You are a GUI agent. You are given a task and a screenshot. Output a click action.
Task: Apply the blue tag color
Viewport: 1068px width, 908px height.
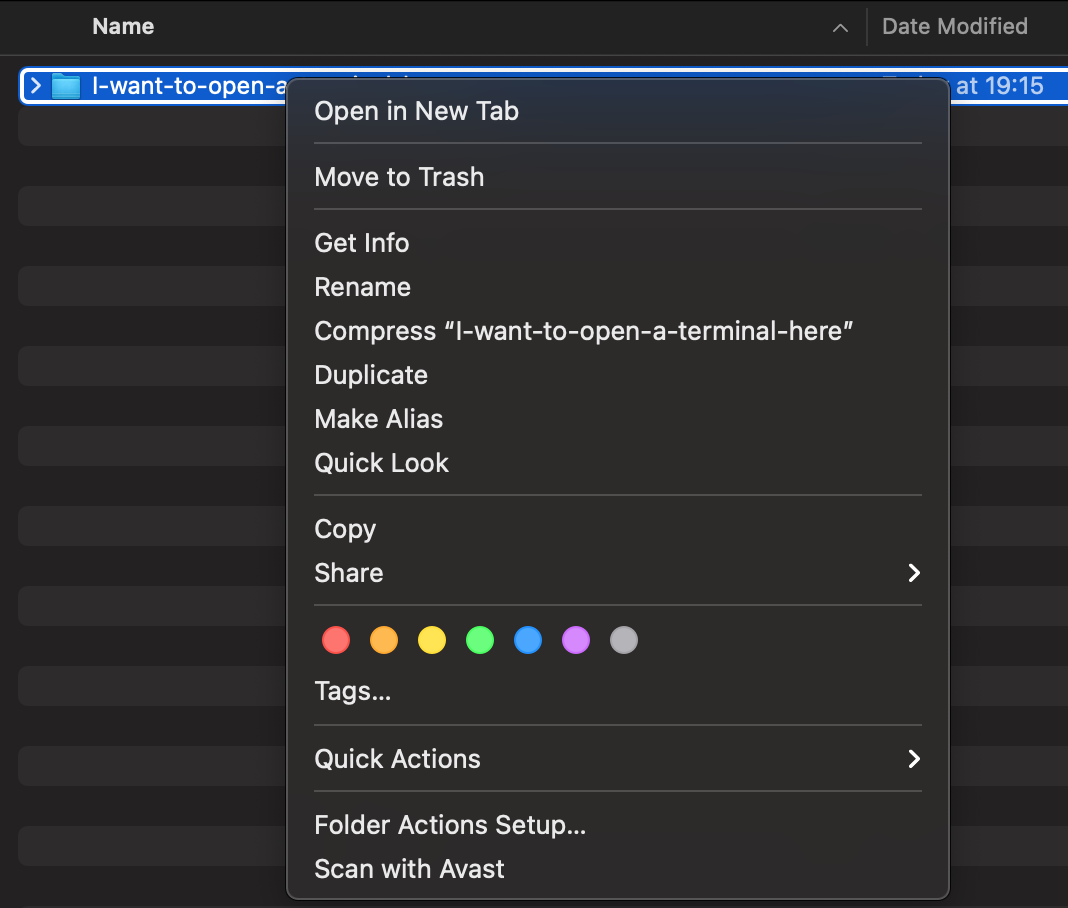coord(528,640)
